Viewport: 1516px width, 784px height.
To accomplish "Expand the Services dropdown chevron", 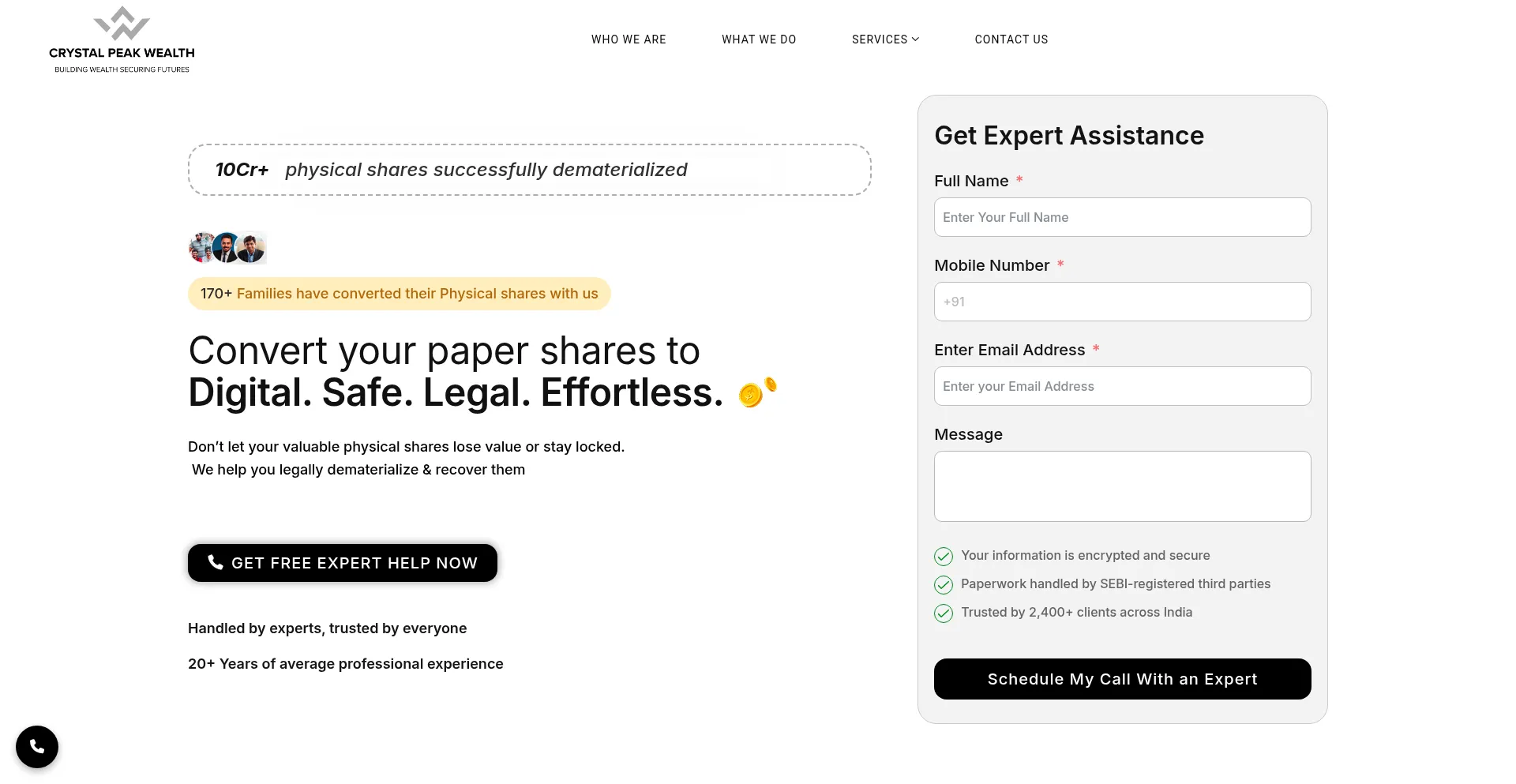I will [x=916, y=39].
